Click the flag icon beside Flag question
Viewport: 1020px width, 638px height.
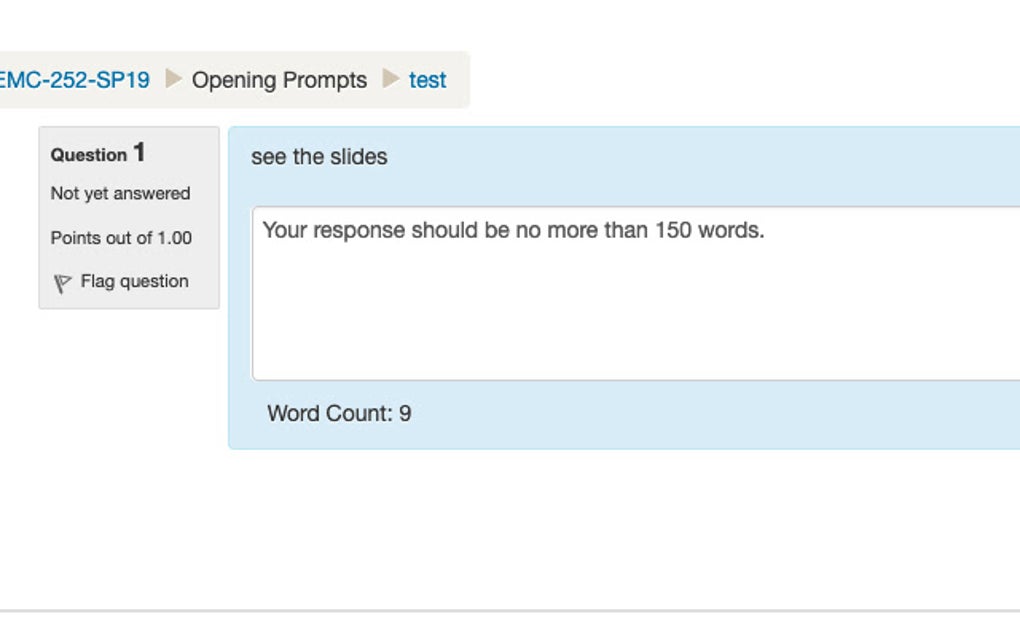[x=63, y=281]
